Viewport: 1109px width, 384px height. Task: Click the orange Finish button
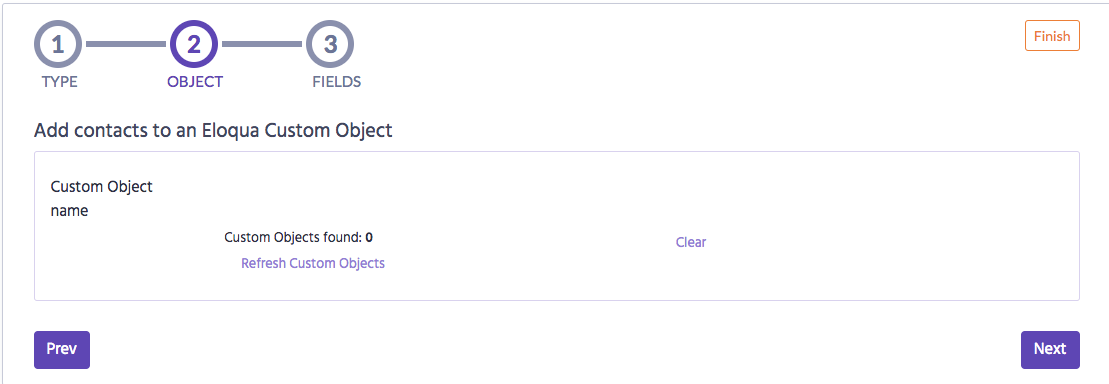pos(1052,36)
